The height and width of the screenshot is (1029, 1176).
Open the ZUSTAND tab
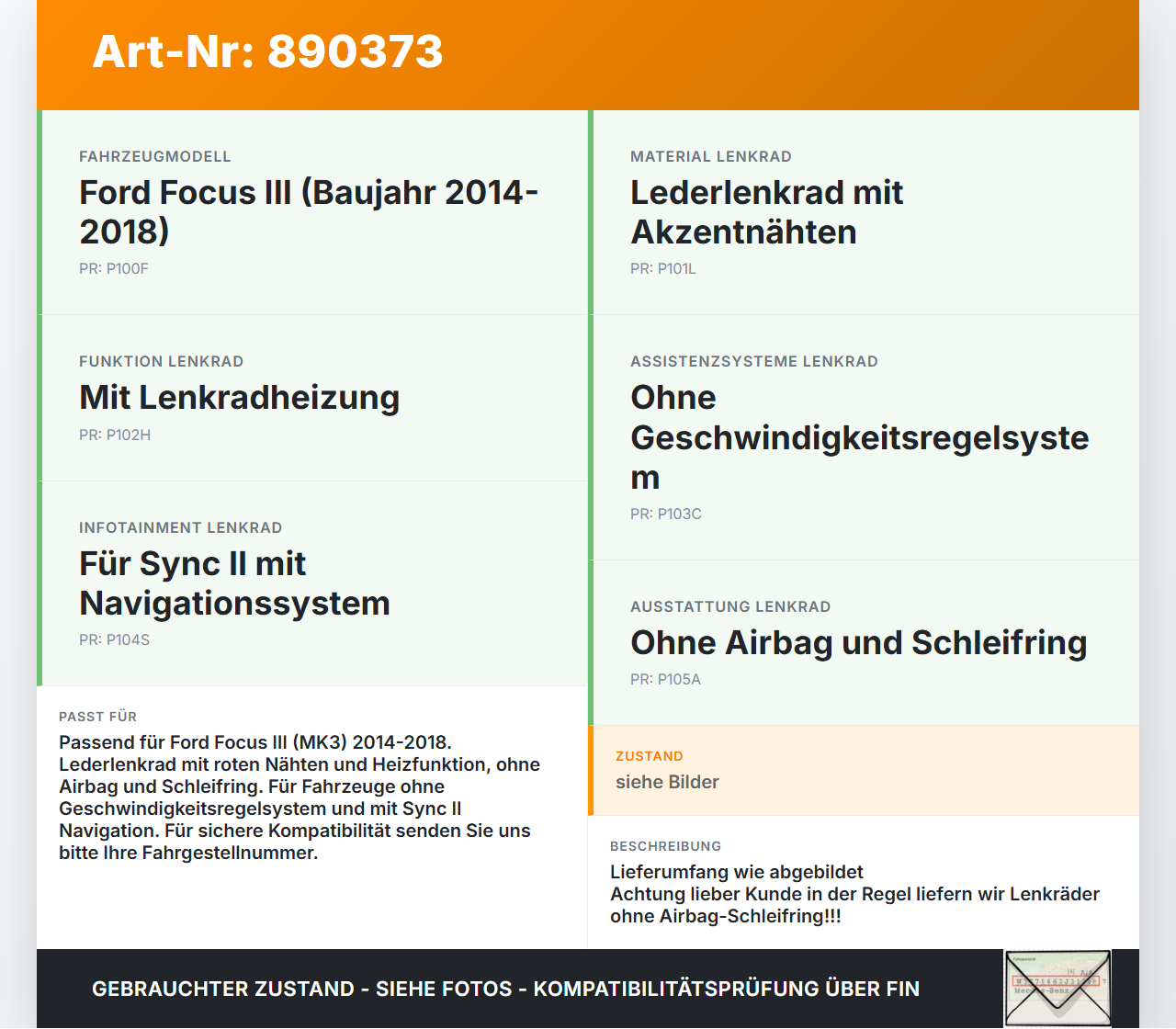point(649,756)
